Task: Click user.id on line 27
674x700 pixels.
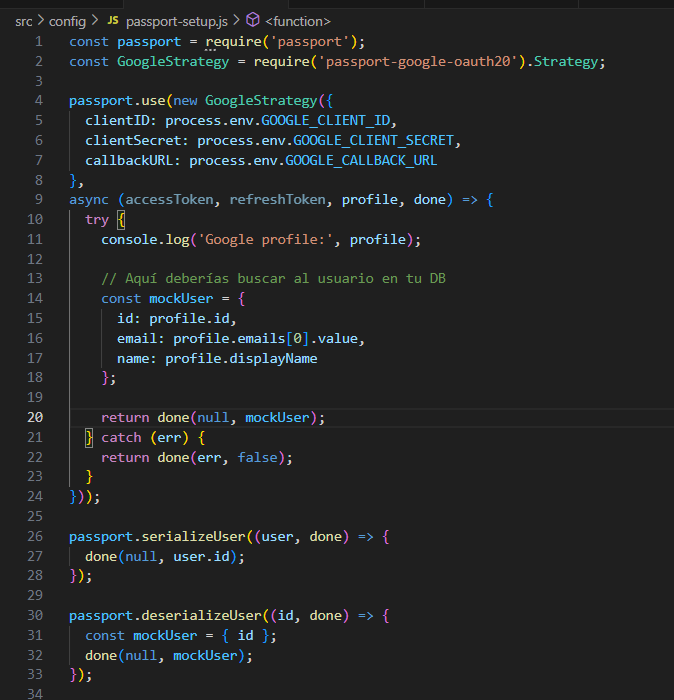Action: pos(201,557)
